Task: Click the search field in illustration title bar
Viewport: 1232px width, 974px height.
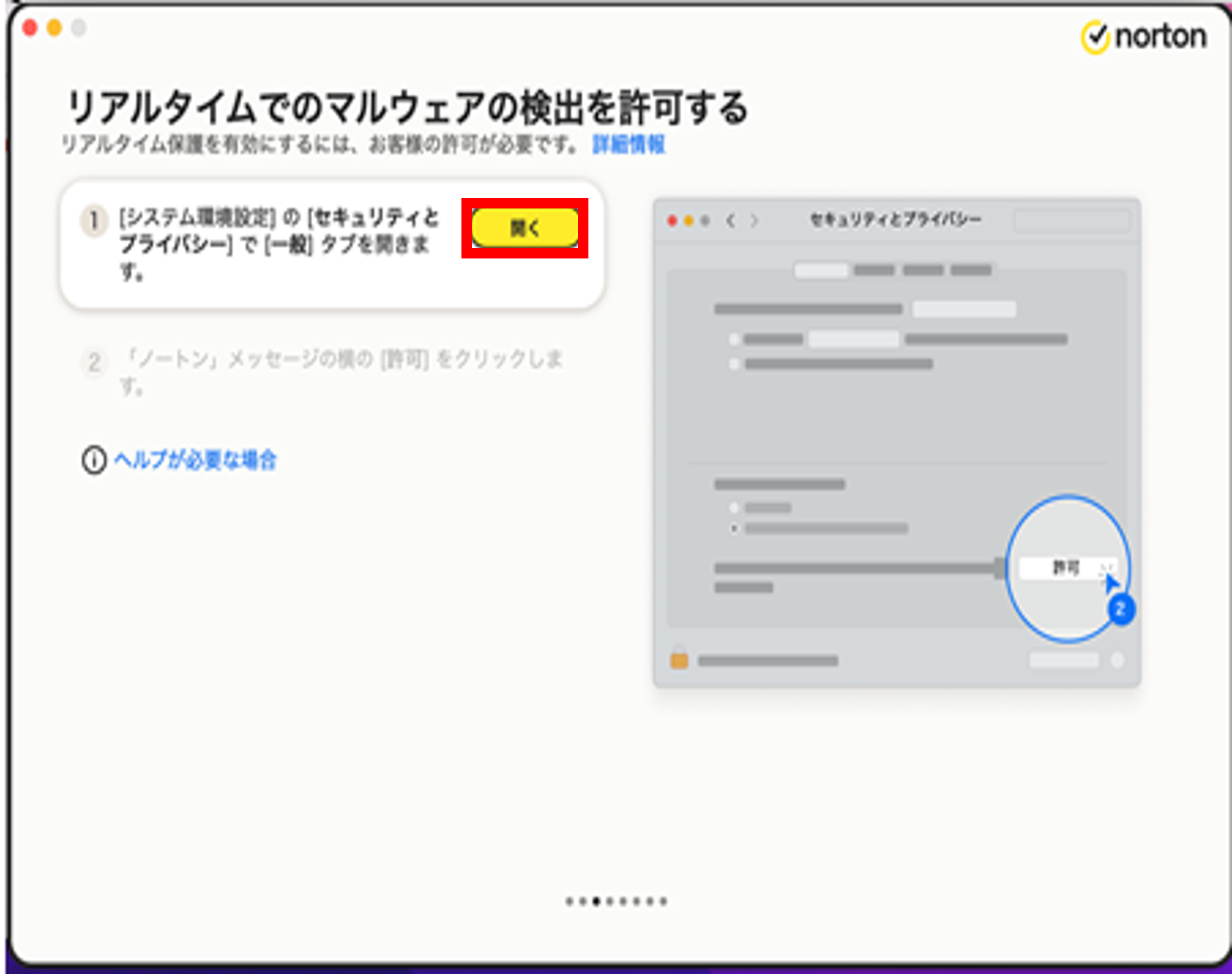Action: click(1071, 220)
